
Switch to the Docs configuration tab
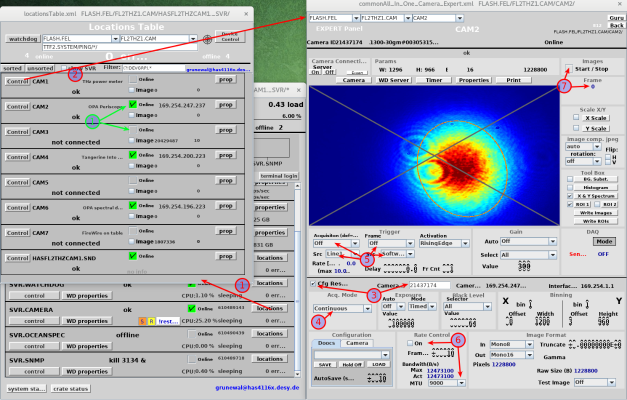[x=328, y=341]
